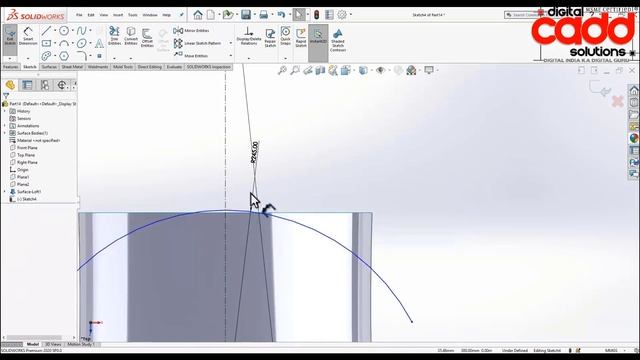Open the ConfigurationManager tab icon
This screenshot has width=640, height=360.
click(x=44, y=85)
